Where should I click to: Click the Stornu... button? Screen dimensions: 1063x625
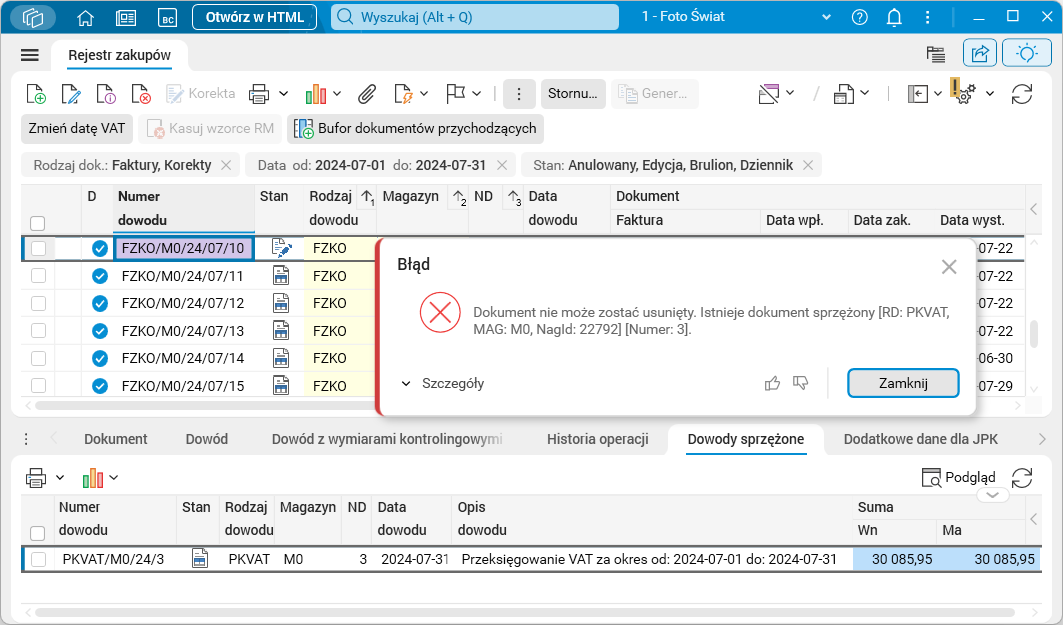click(x=573, y=94)
